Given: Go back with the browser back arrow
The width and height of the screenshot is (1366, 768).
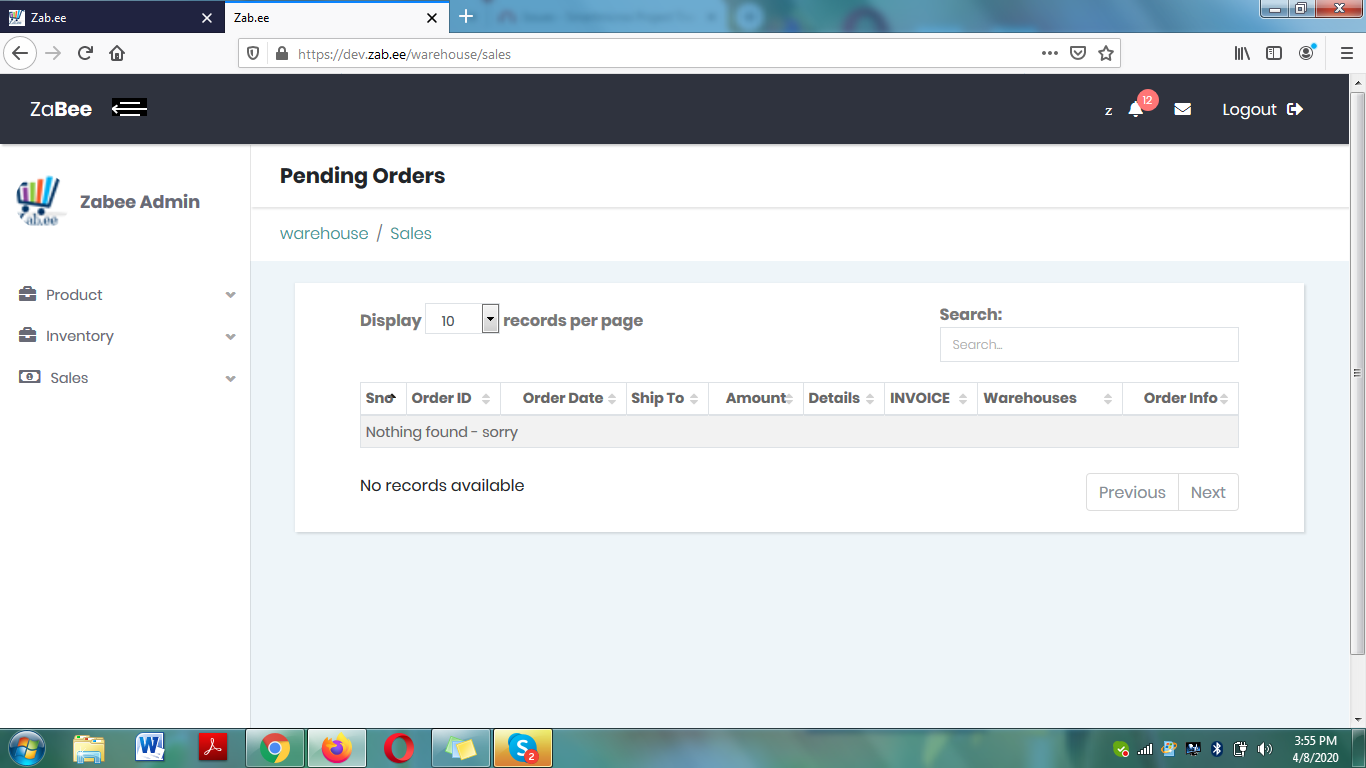Looking at the screenshot, I should (20, 53).
